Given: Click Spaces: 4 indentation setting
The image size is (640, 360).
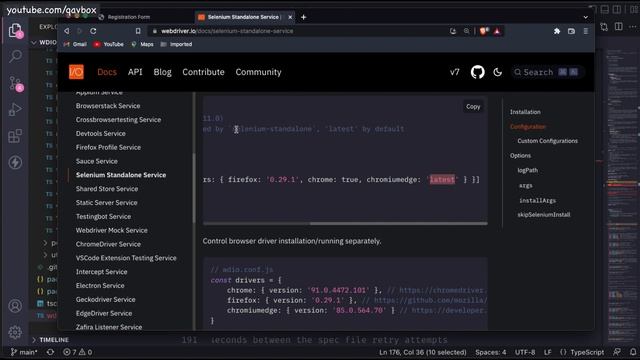Looking at the screenshot, I should (491, 352).
